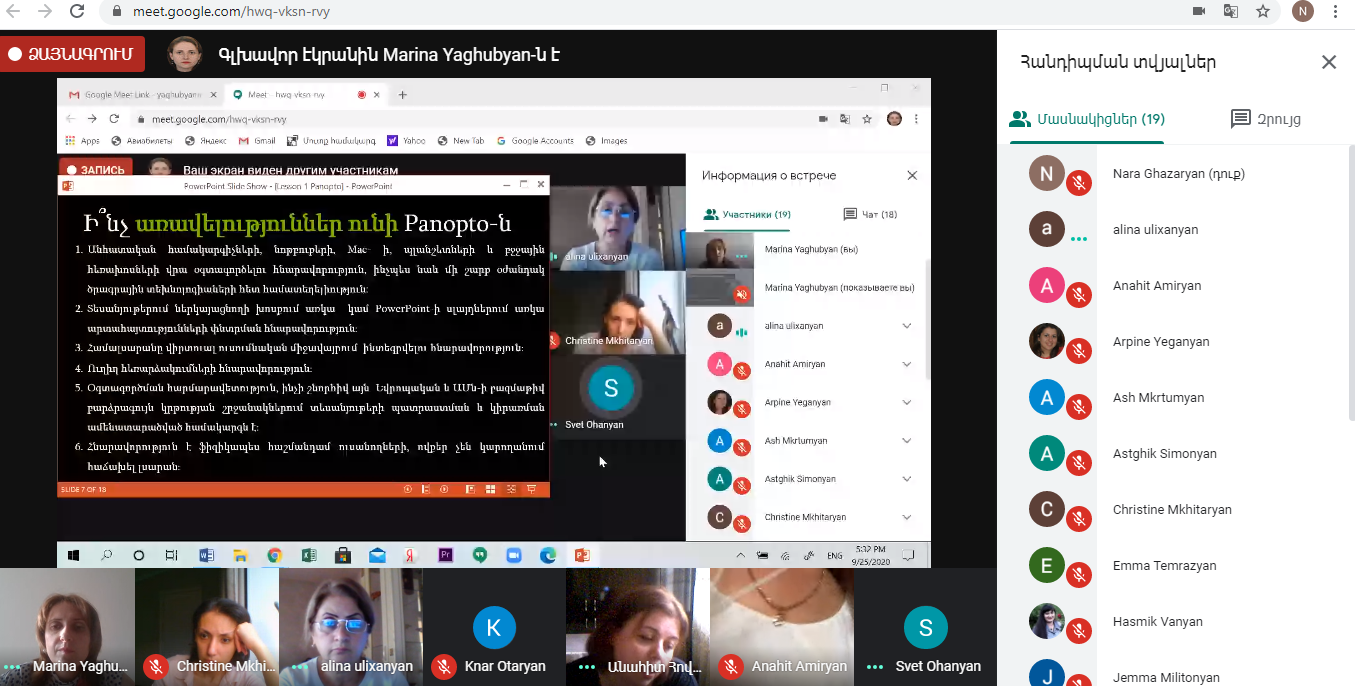Open Word icon in shared taskbar

(x=207, y=555)
